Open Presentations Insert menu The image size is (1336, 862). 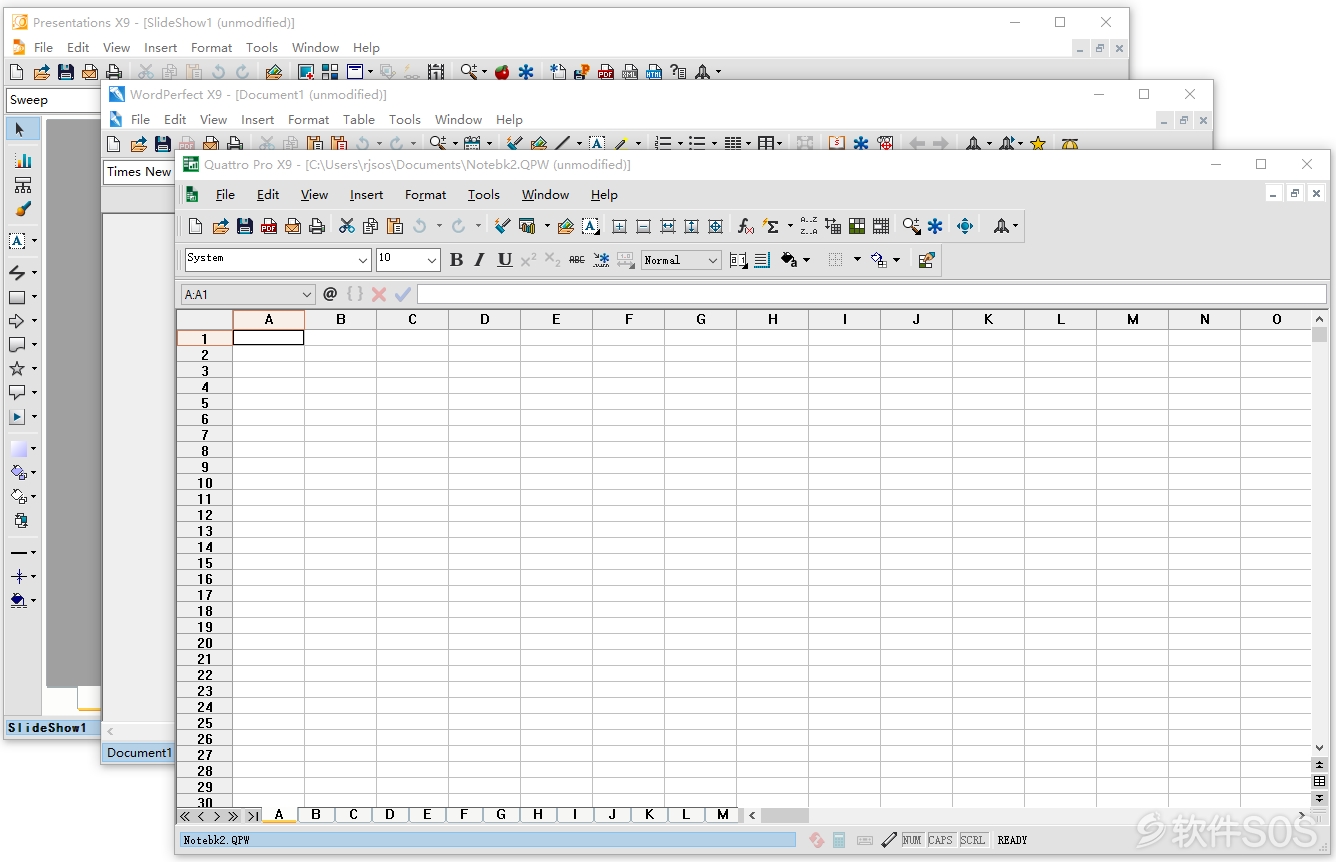160,47
